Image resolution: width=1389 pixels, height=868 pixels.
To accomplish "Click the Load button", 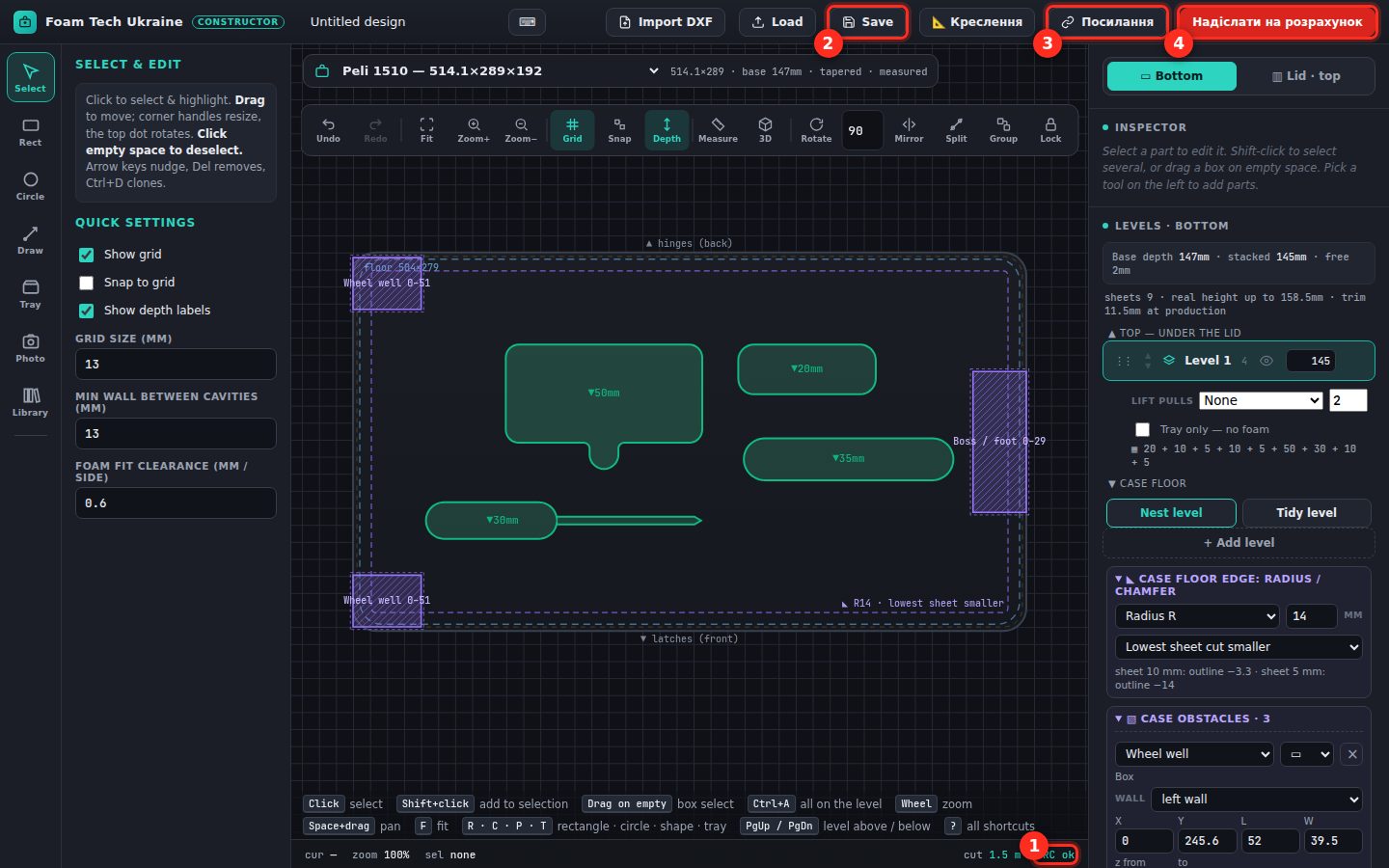I will tap(777, 22).
